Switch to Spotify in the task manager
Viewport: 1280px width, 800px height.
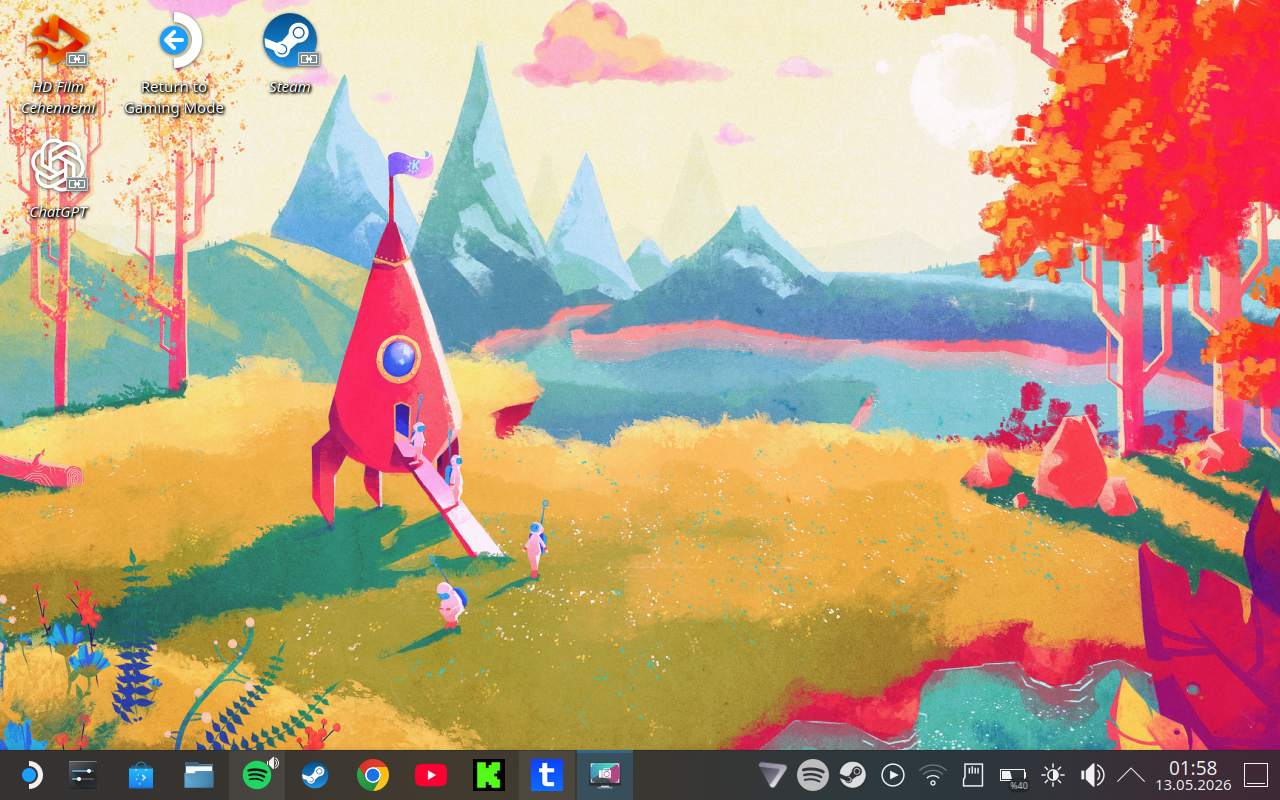click(257, 775)
